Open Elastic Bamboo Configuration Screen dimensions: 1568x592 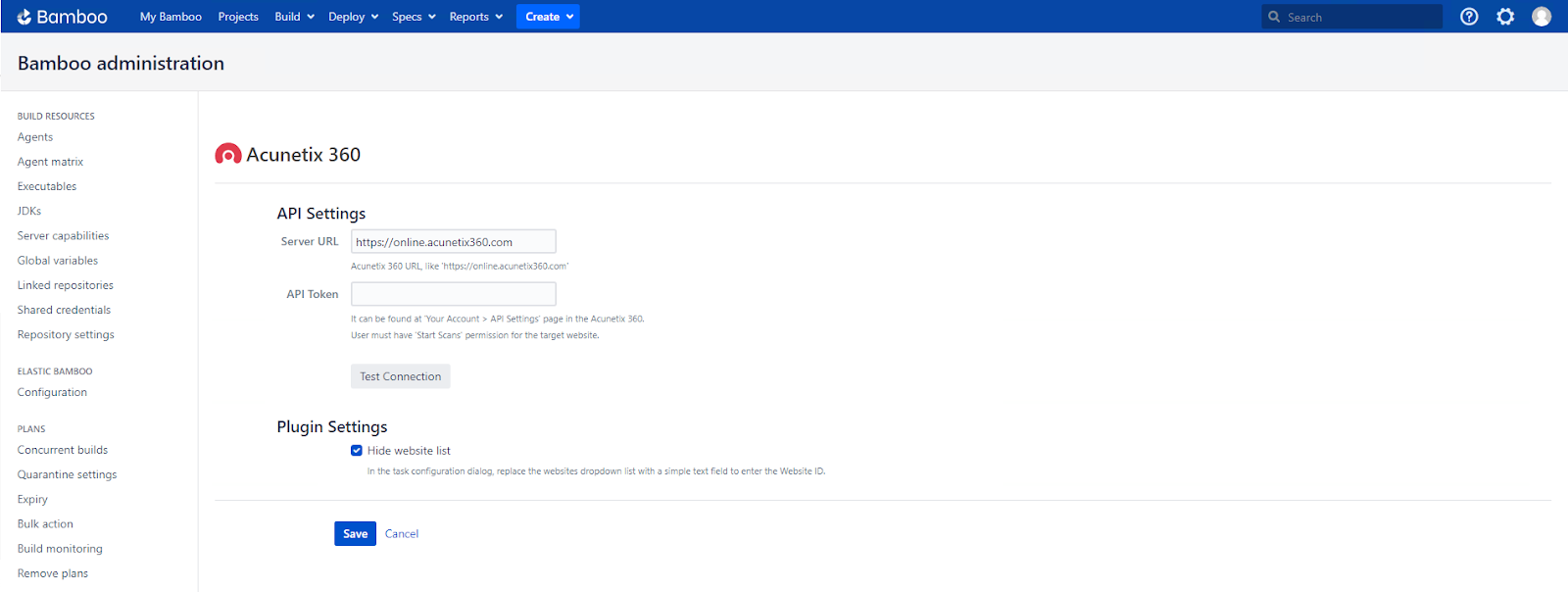click(52, 392)
